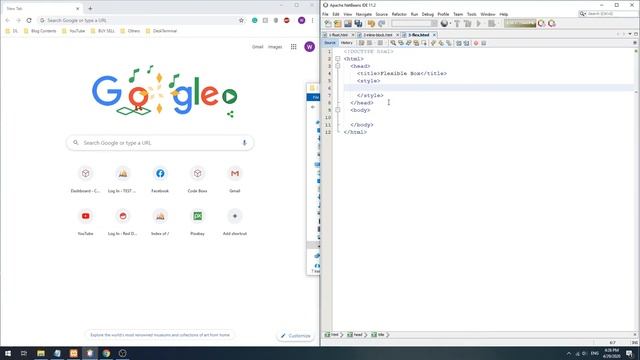Click the microphone voice search icon
This screenshot has height=360, width=640.
pos(244,143)
